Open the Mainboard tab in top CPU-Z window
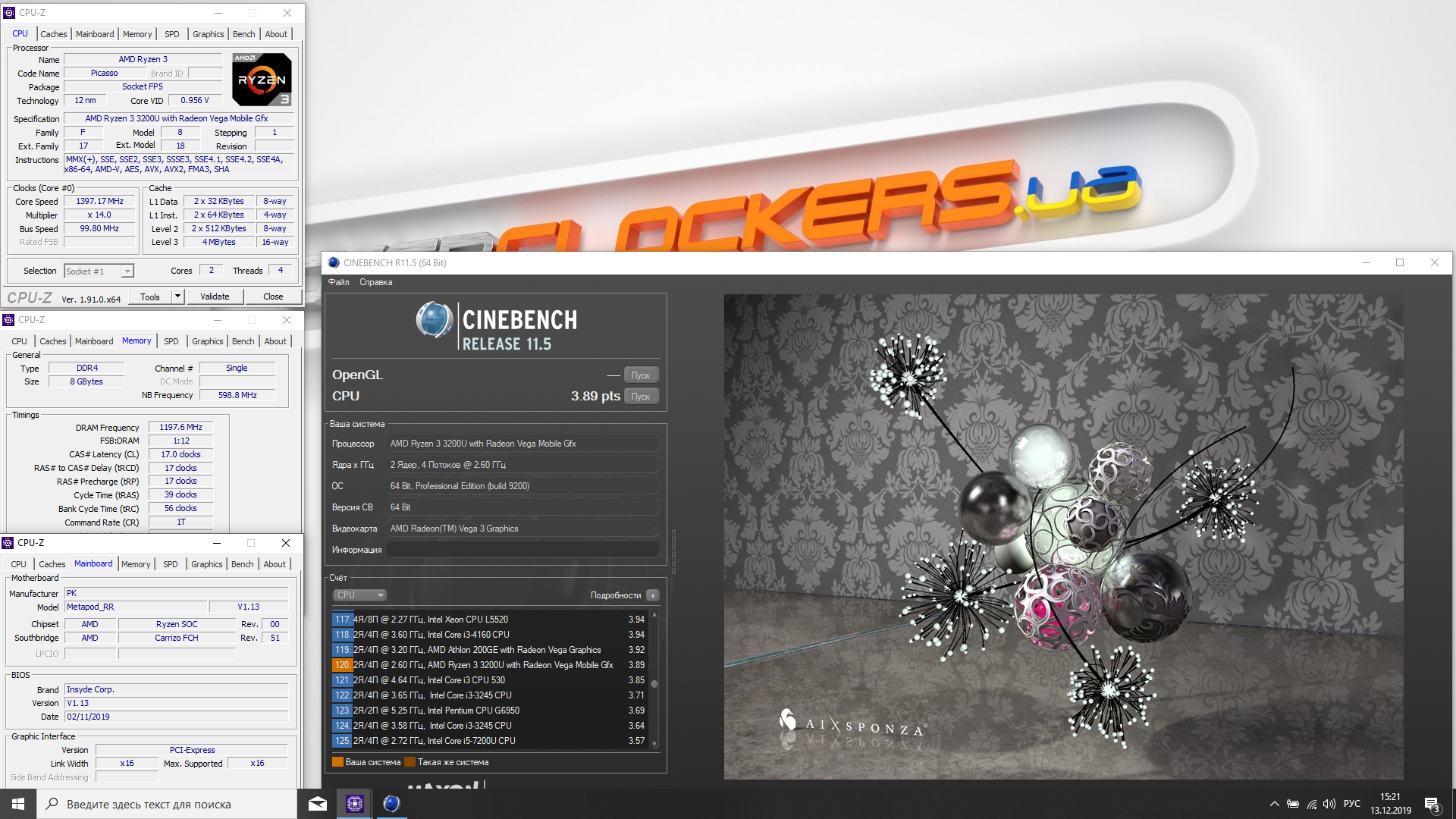Viewport: 1456px width, 819px height. [95, 34]
